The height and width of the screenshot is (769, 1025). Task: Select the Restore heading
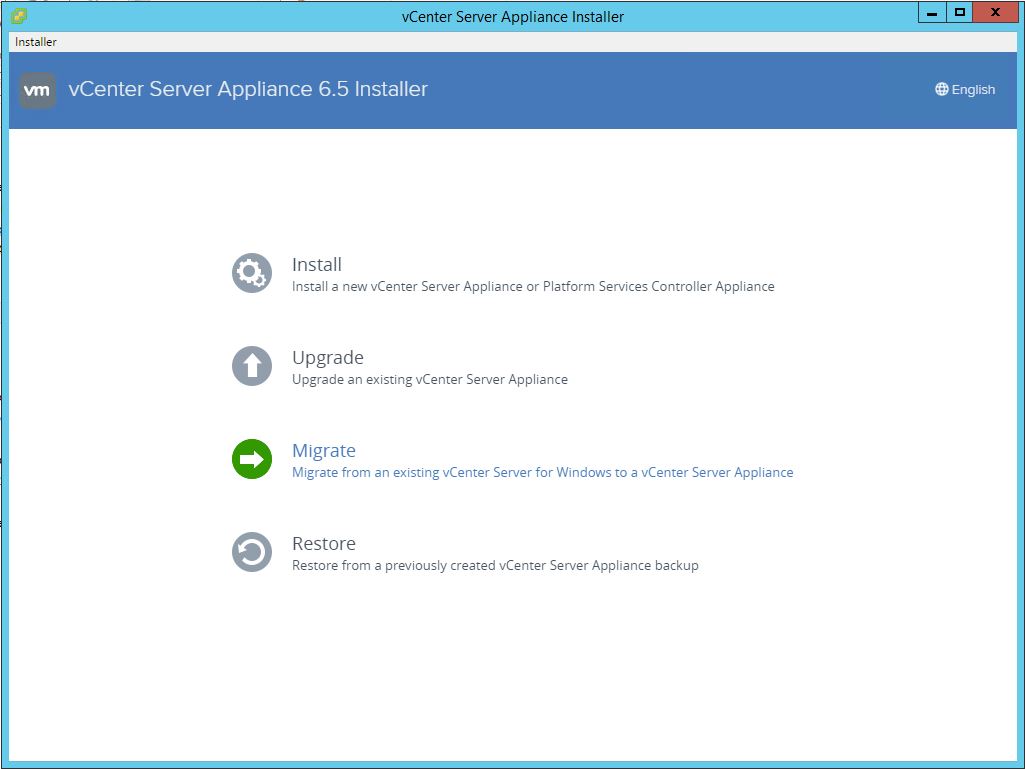[x=323, y=543]
